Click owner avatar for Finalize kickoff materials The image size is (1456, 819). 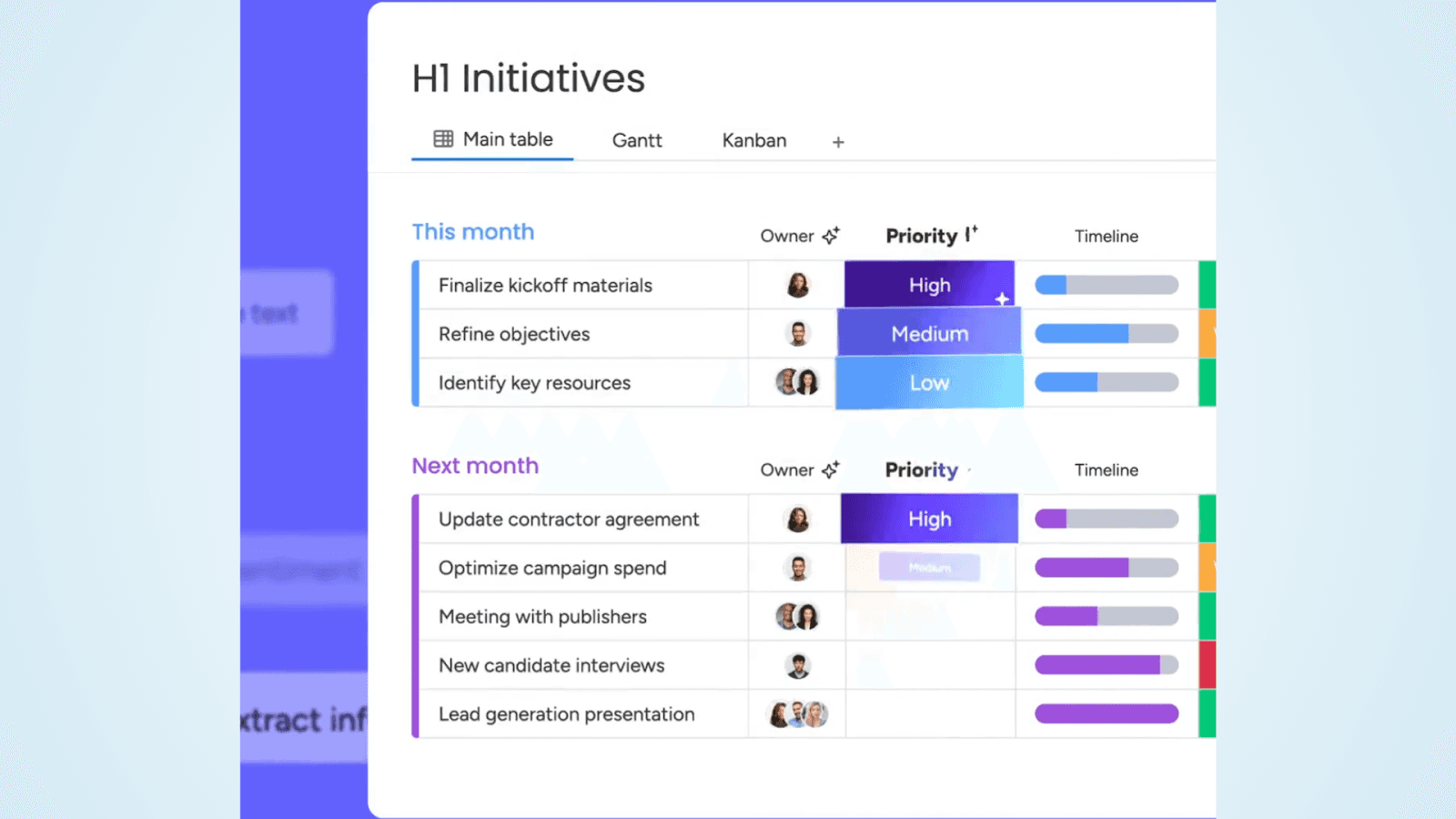pos(798,285)
